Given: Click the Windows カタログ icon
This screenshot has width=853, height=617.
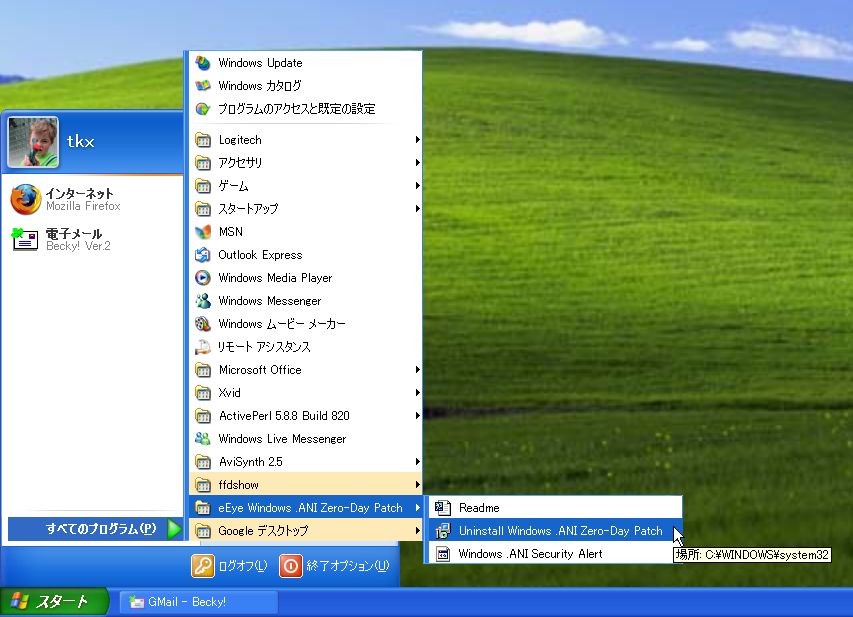Looking at the screenshot, I should click(x=203, y=86).
